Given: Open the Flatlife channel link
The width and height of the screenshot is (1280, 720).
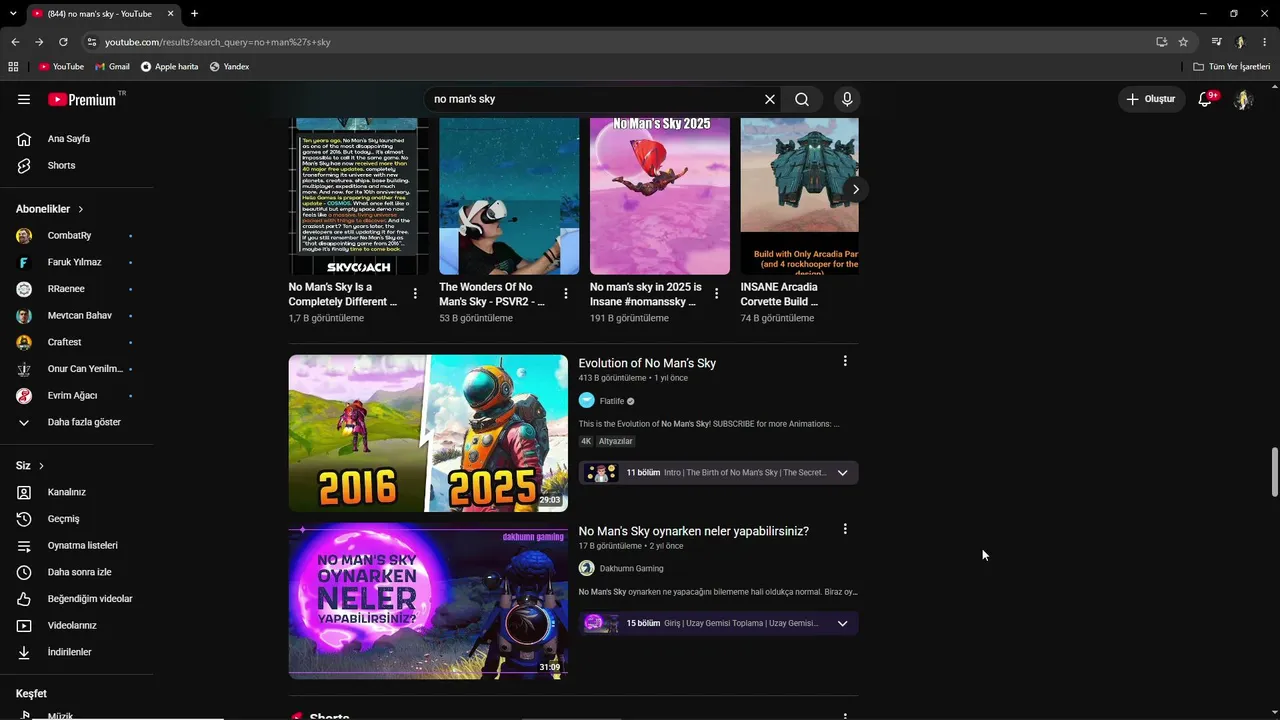Looking at the screenshot, I should pyautogui.click(x=611, y=401).
